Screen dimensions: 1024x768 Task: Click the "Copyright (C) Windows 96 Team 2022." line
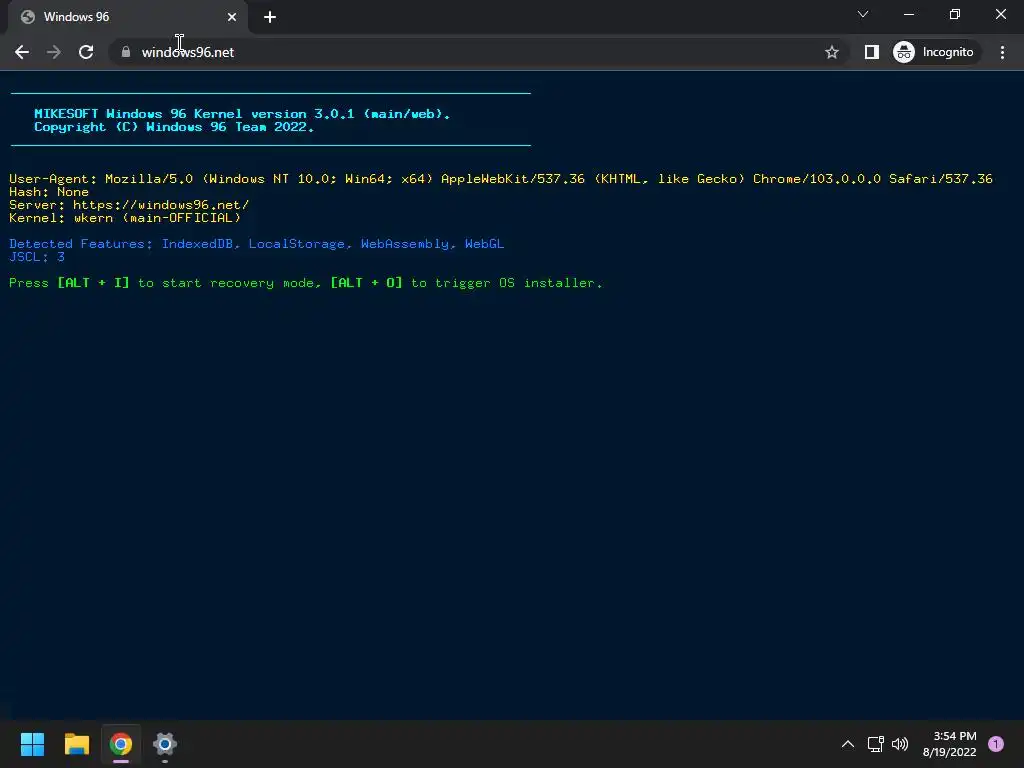point(174,127)
